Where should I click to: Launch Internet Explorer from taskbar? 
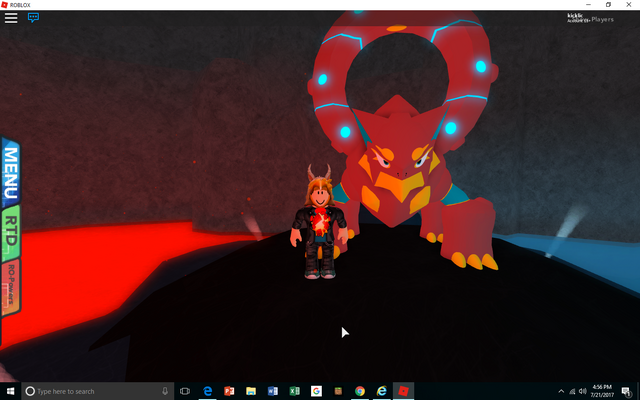click(x=382, y=391)
